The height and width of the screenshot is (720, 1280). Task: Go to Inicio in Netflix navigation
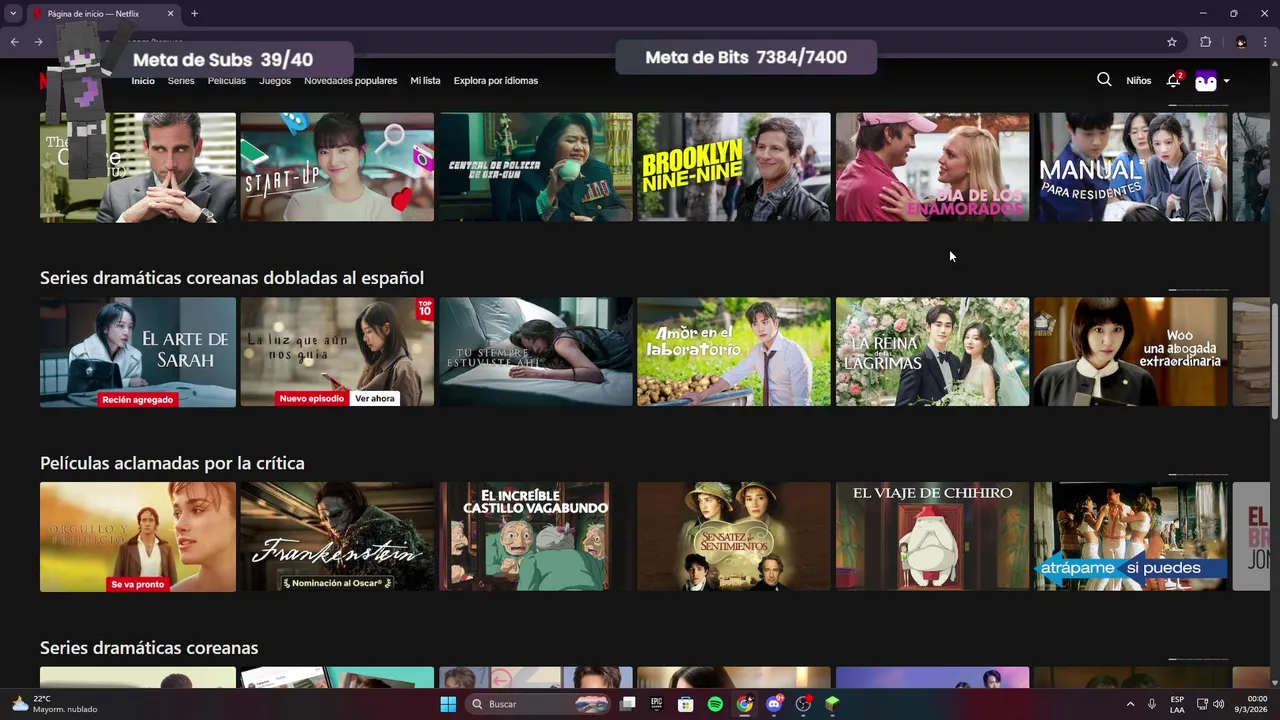(143, 81)
